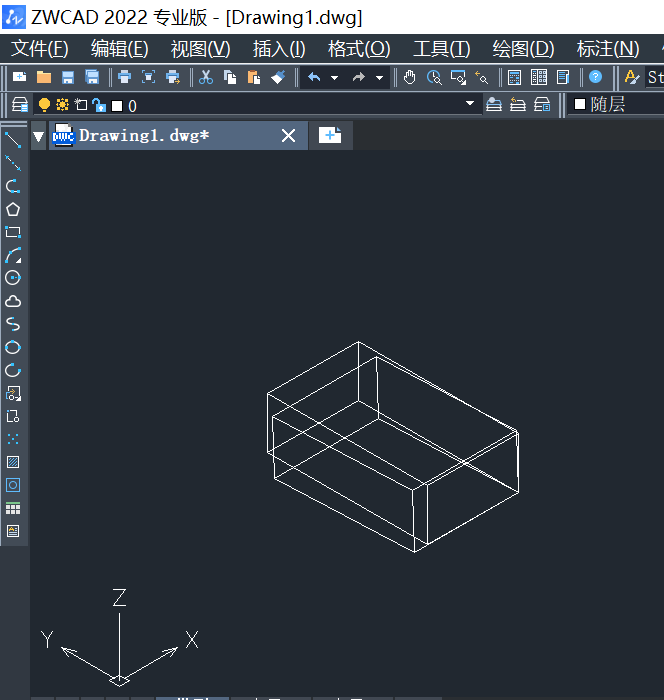Click the Layer Previous icon

coord(518,105)
